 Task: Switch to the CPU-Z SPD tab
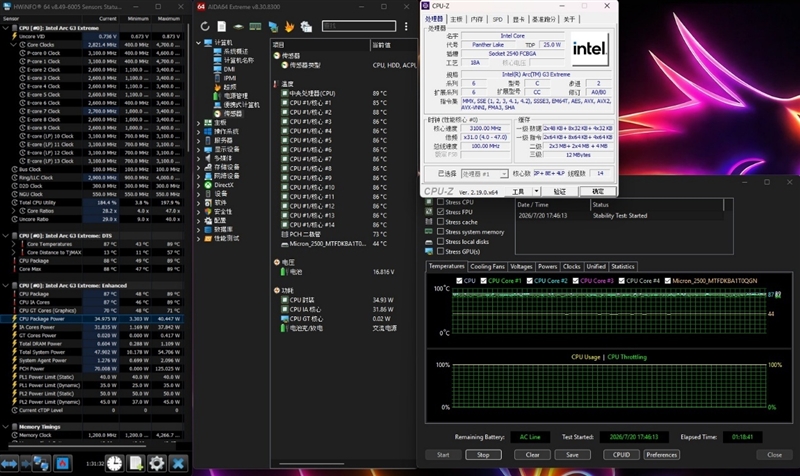[497, 19]
